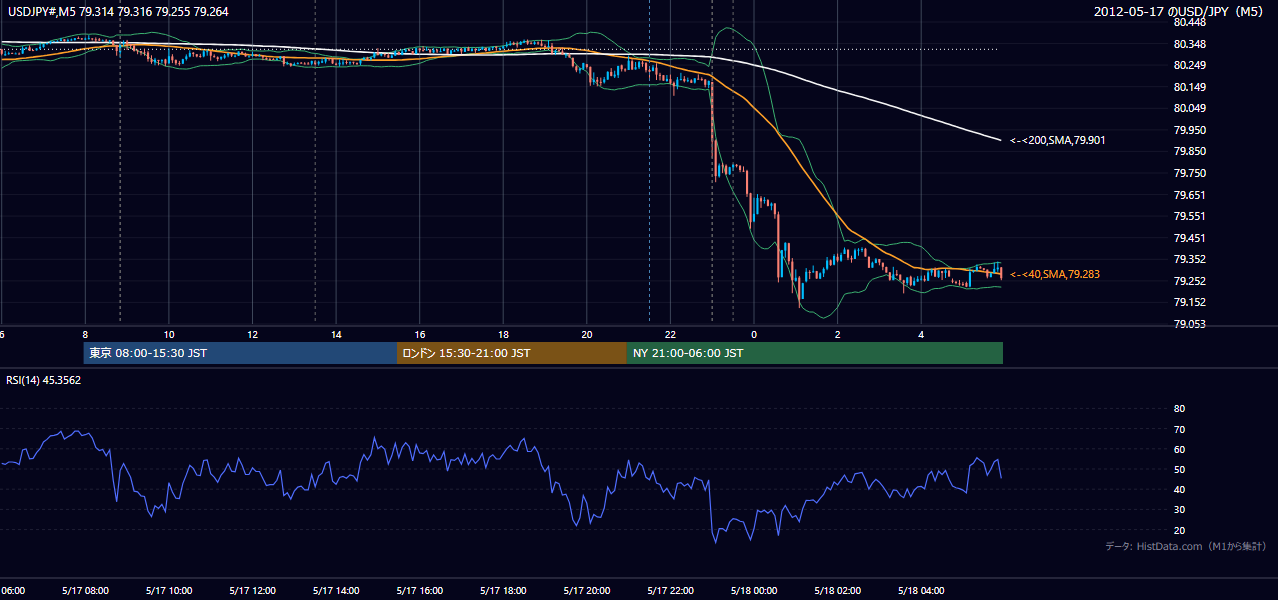This screenshot has height=600, width=1278.
Task: Click the 5/17 20:00 bottom time label
Action: pyautogui.click(x=586, y=591)
